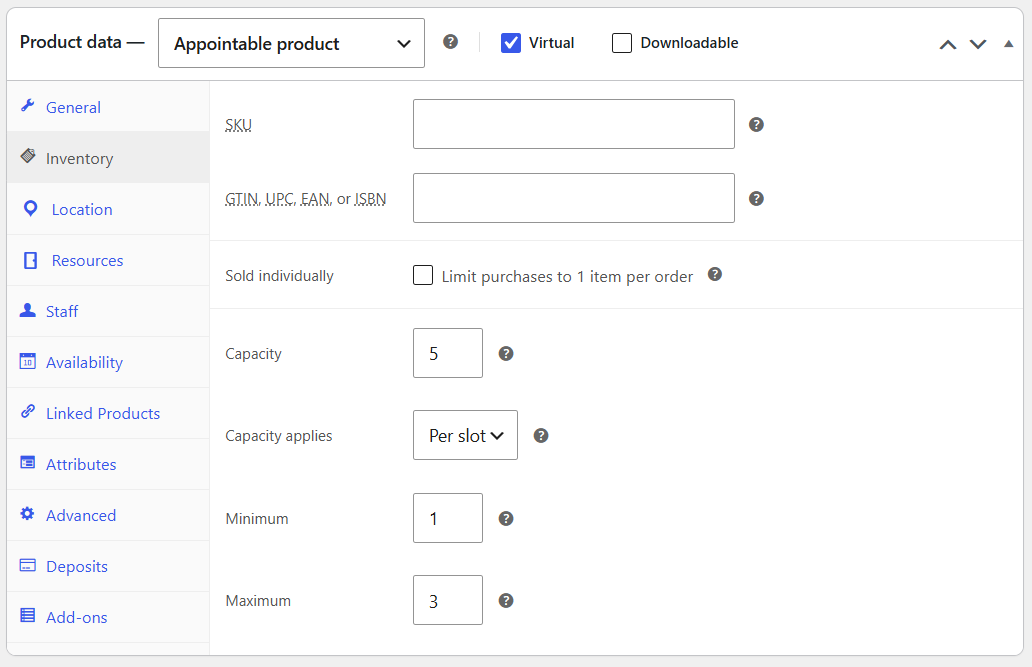1032x667 pixels.
Task: Click the Minimum number field
Action: 448,518
